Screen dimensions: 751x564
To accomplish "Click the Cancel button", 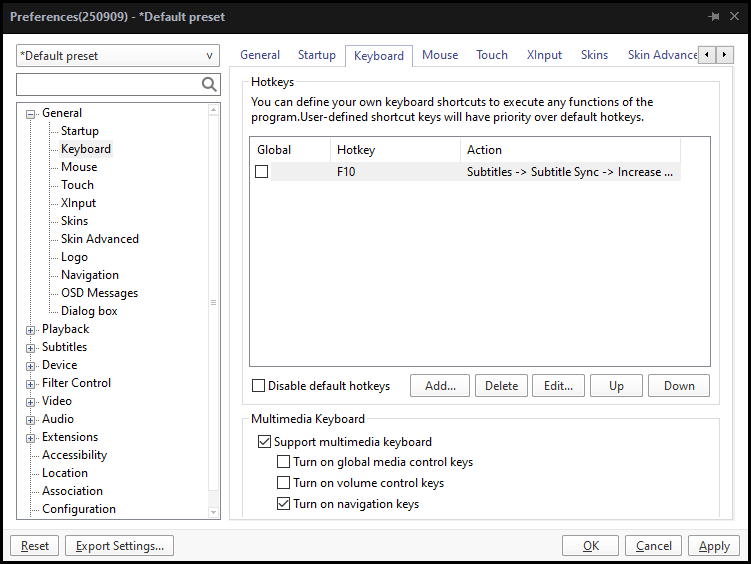I will tap(653, 546).
